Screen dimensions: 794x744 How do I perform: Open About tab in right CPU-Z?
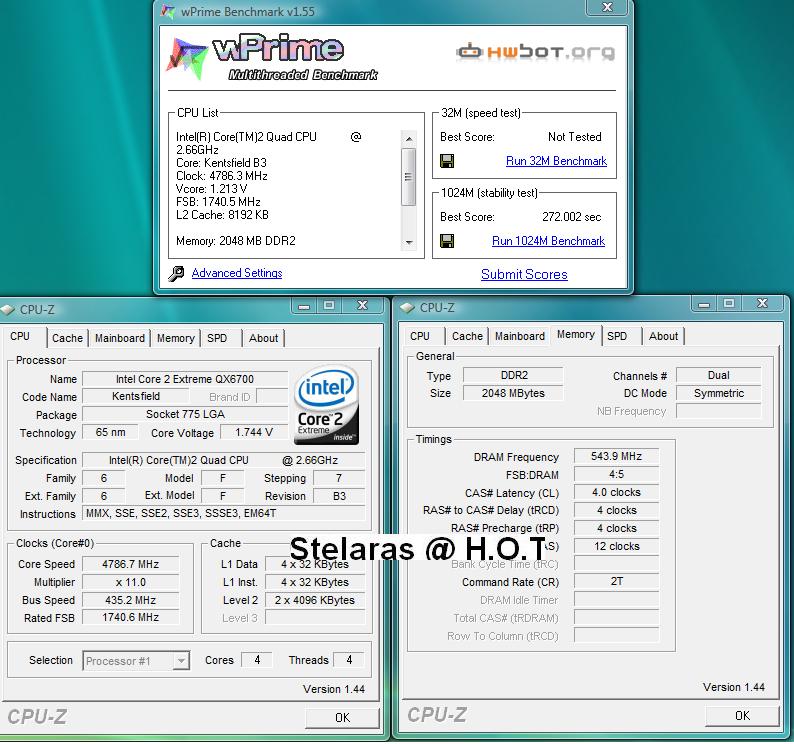663,336
